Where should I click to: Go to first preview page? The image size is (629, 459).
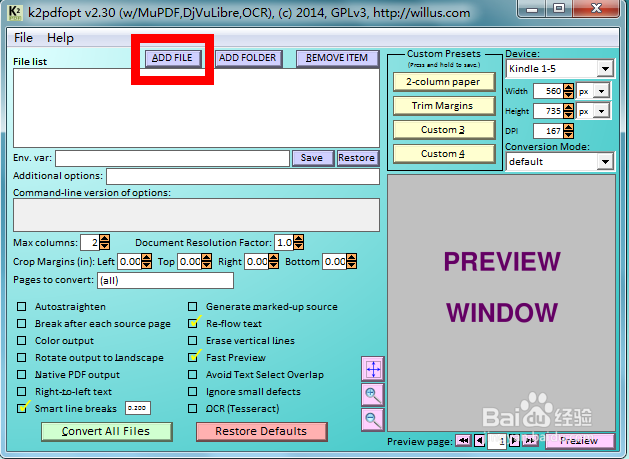point(463,441)
